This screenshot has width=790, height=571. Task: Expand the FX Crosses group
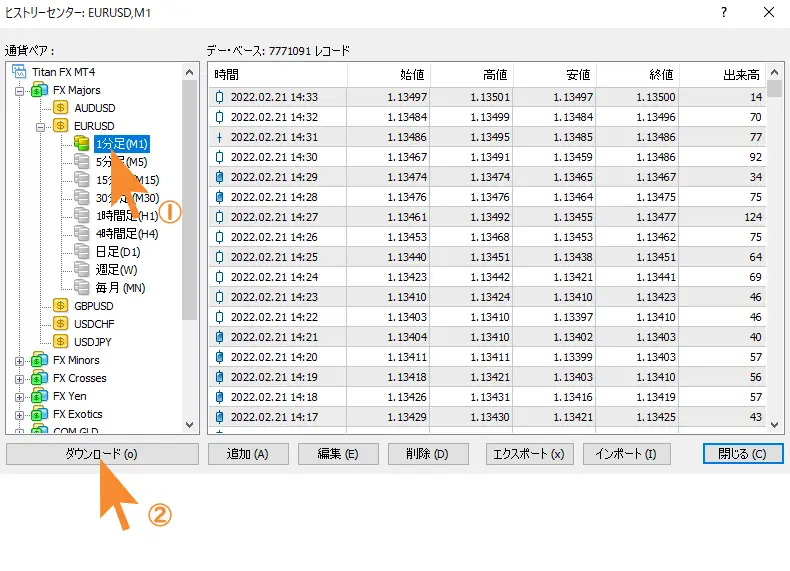coord(20,379)
